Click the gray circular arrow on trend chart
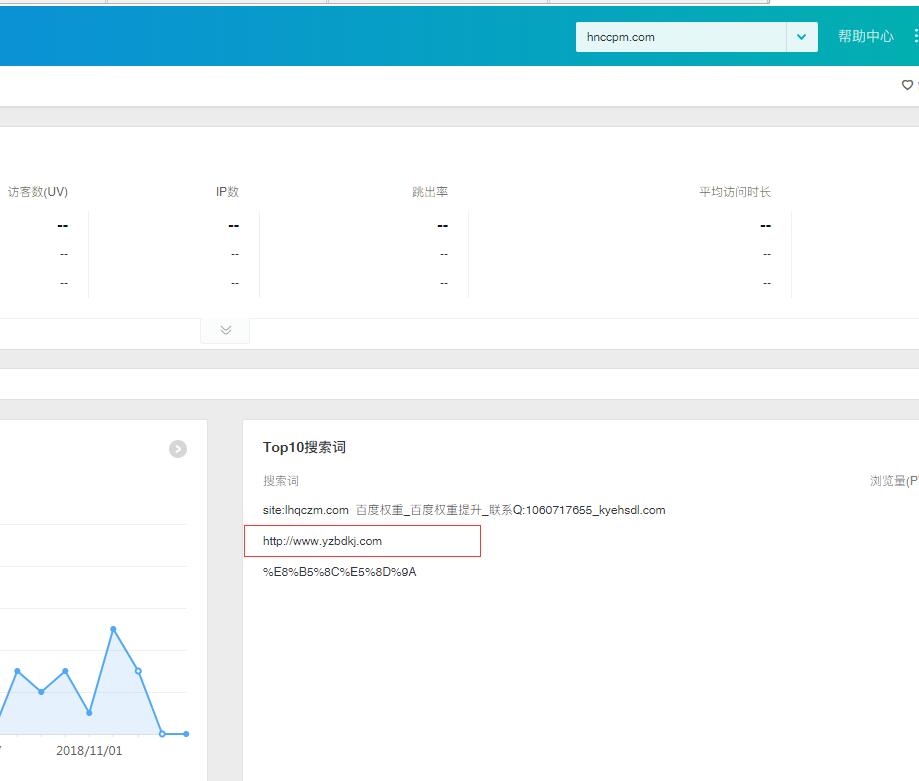The image size is (919, 781). [178, 449]
